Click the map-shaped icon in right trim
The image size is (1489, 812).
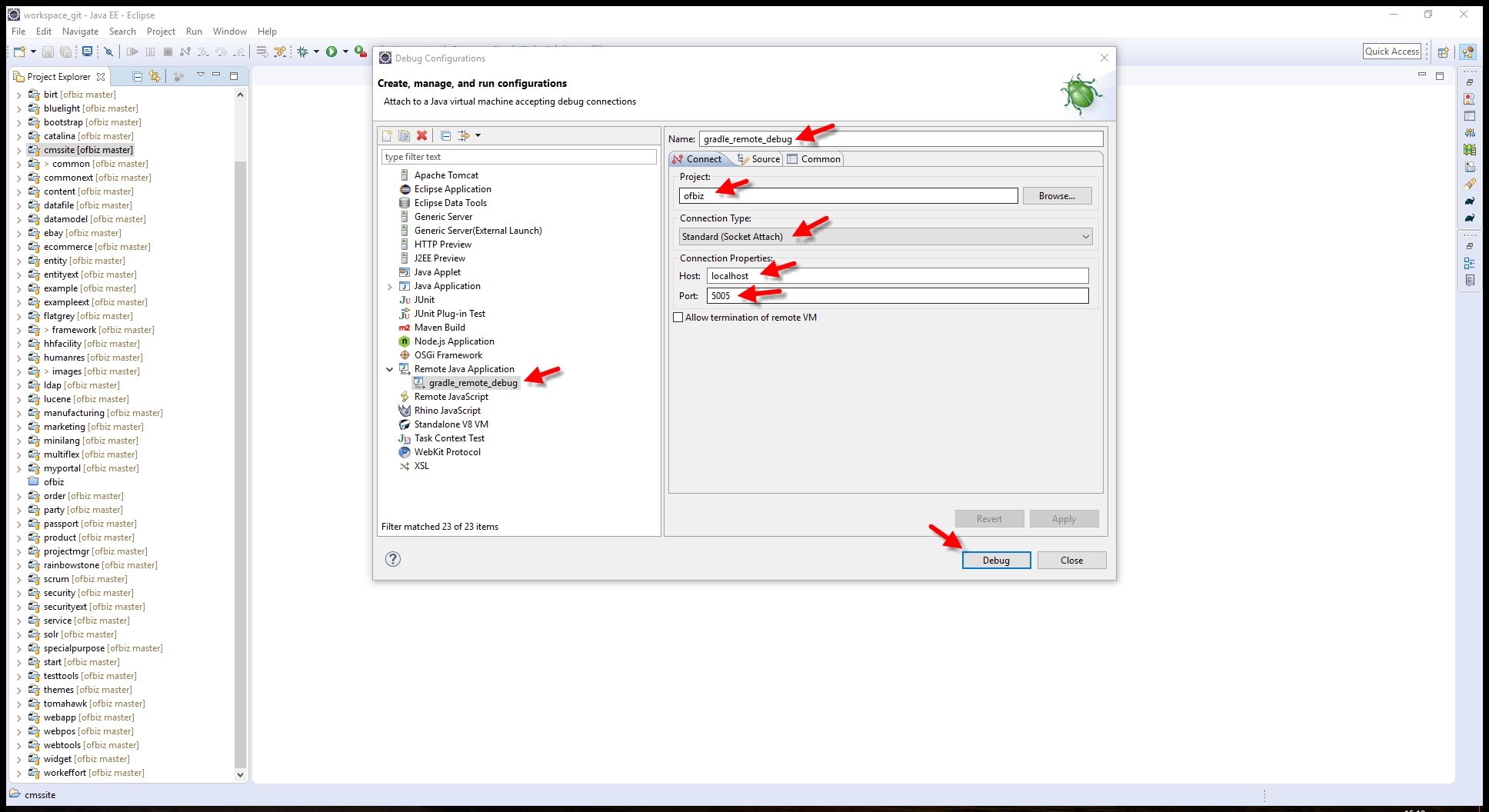[x=1470, y=150]
